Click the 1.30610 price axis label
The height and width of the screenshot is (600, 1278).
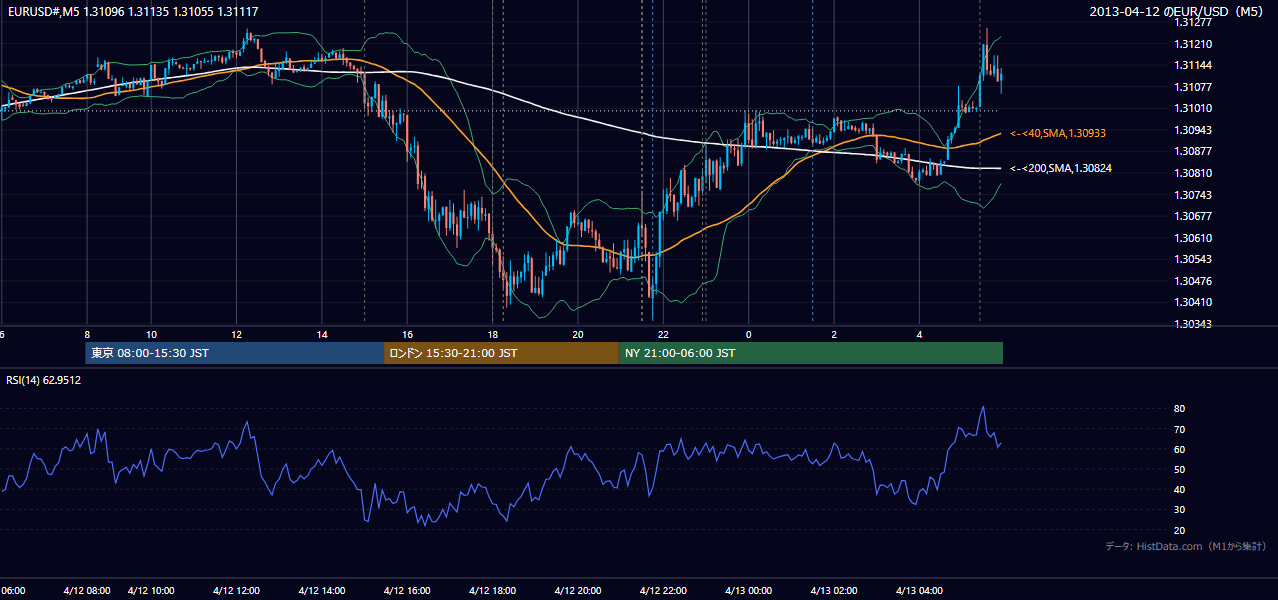coord(1194,238)
